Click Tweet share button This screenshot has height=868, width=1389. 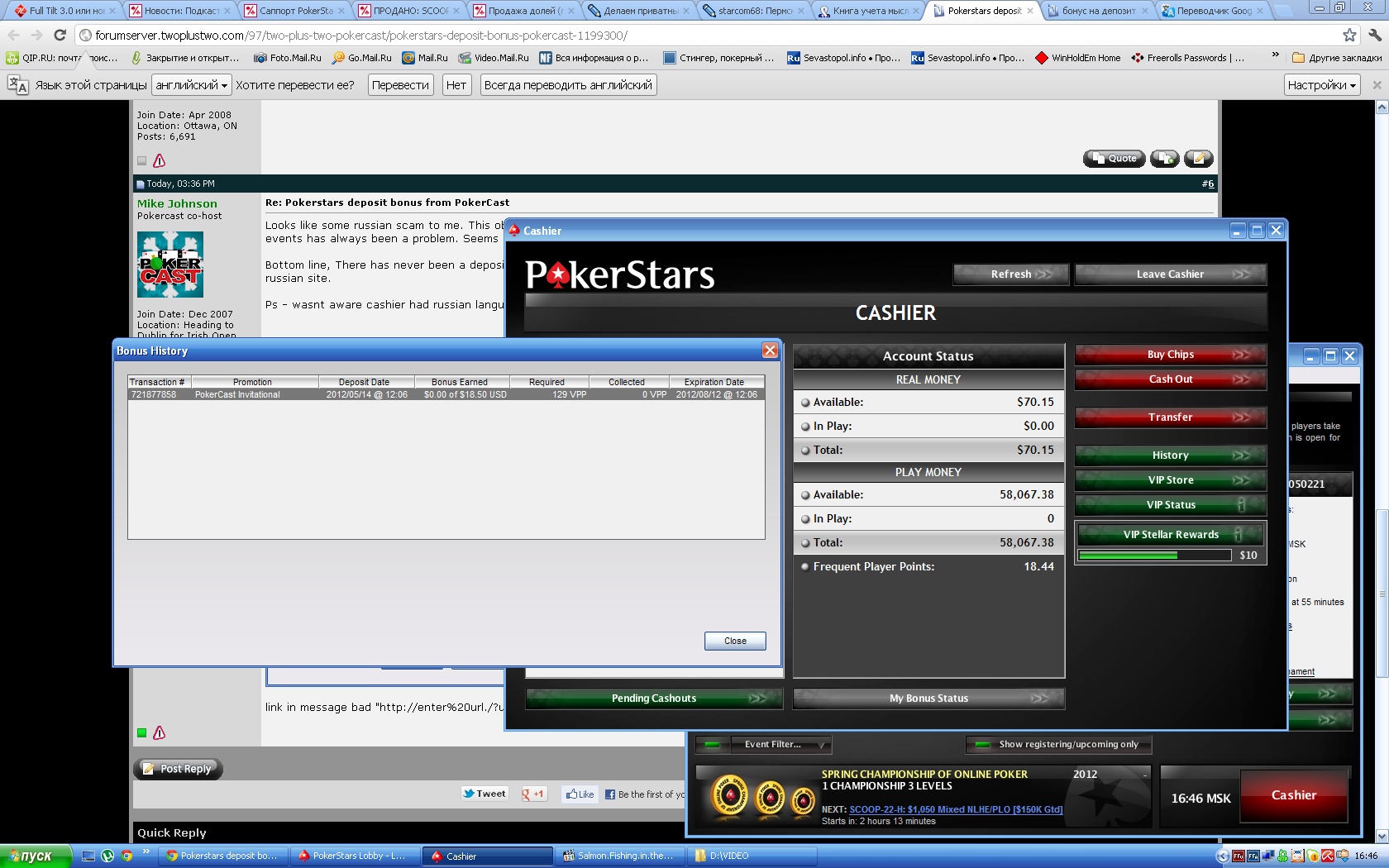click(484, 794)
